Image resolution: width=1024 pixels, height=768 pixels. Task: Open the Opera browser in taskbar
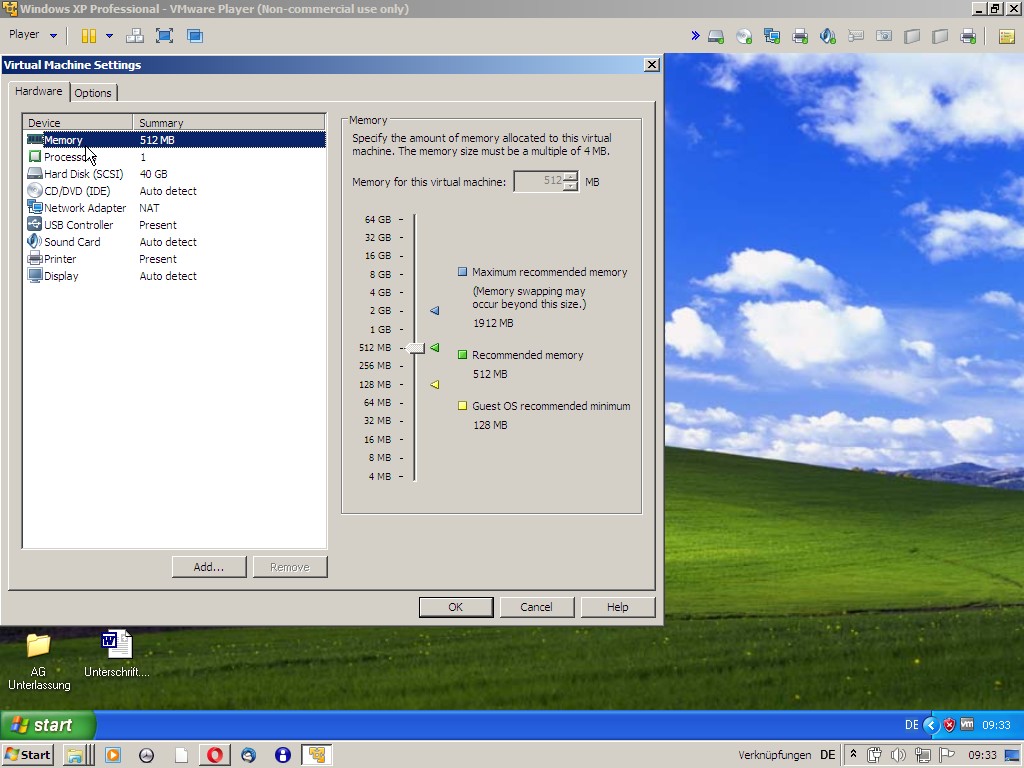213,755
